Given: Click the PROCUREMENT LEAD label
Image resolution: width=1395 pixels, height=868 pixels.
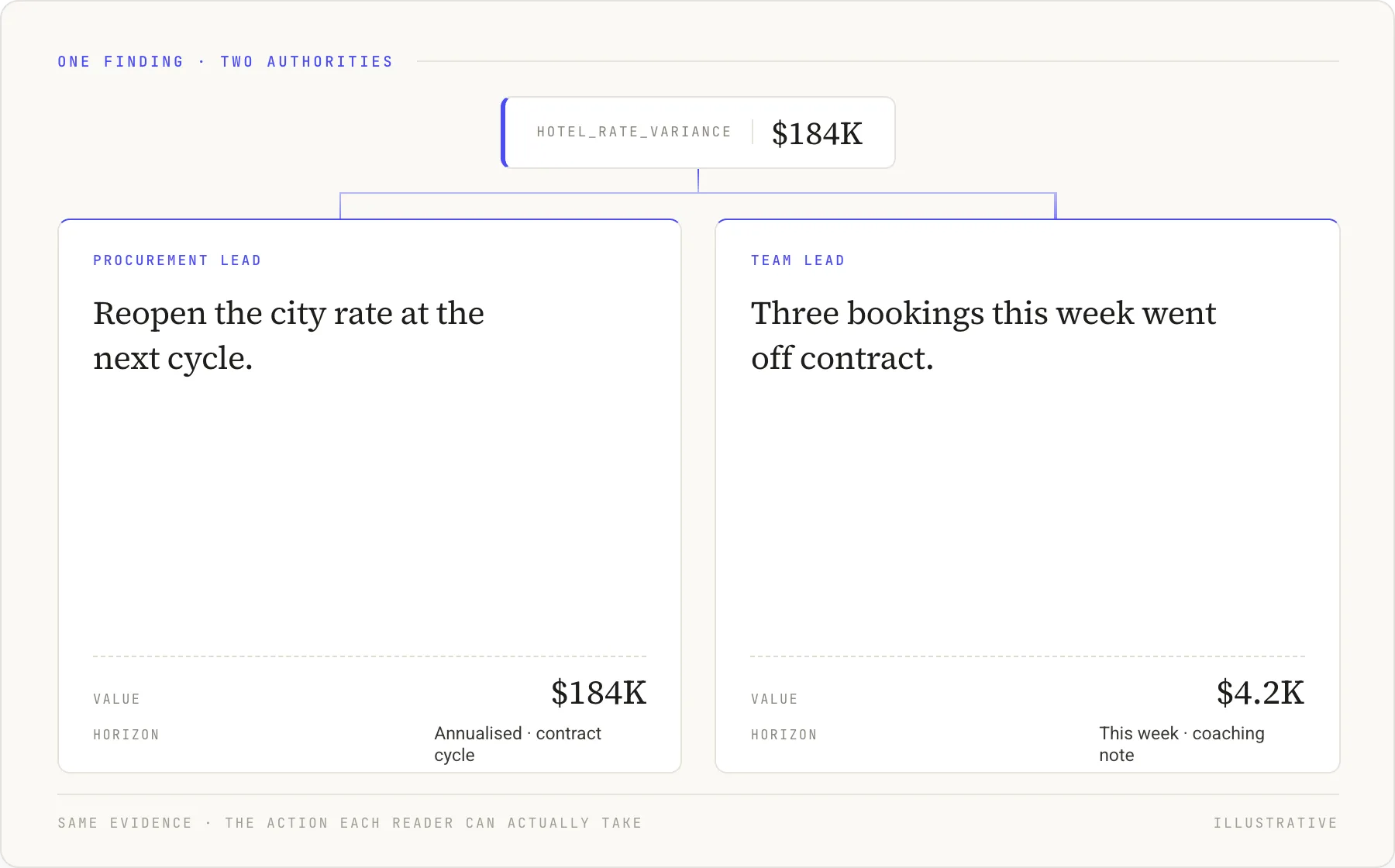Looking at the screenshot, I should pyautogui.click(x=177, y=260).
